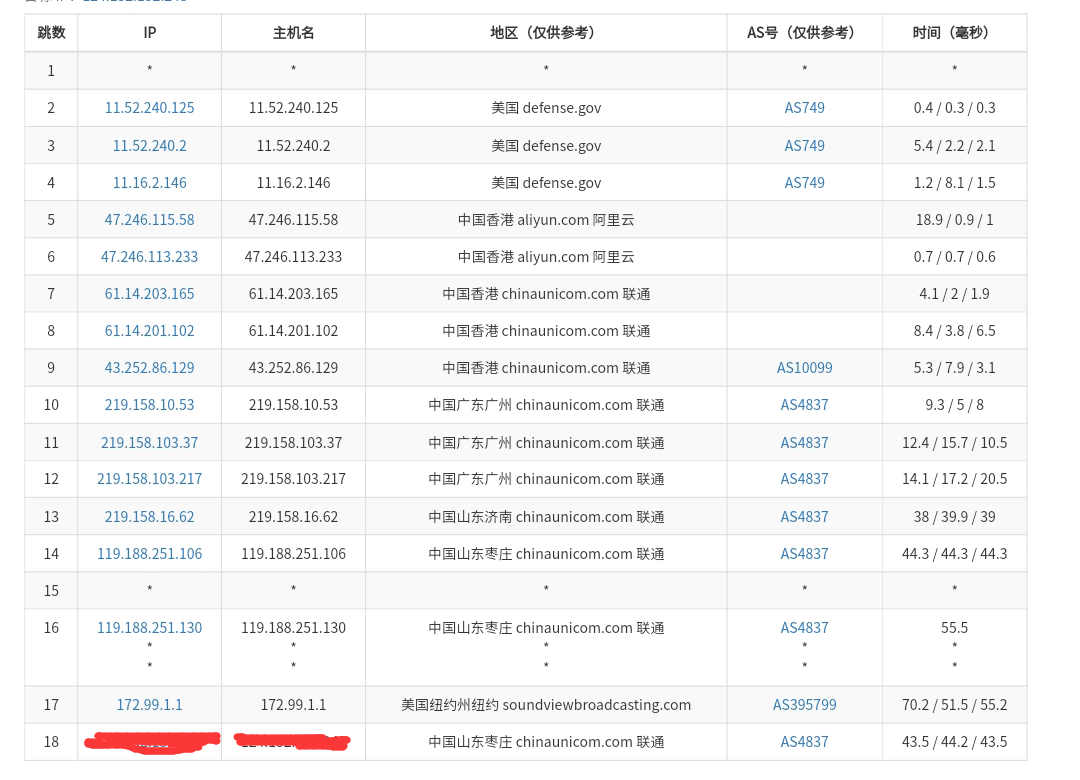Screen dimensions: 1080x780
Task: Open IP link 61.14.203.165
Action: coord(149,294)
